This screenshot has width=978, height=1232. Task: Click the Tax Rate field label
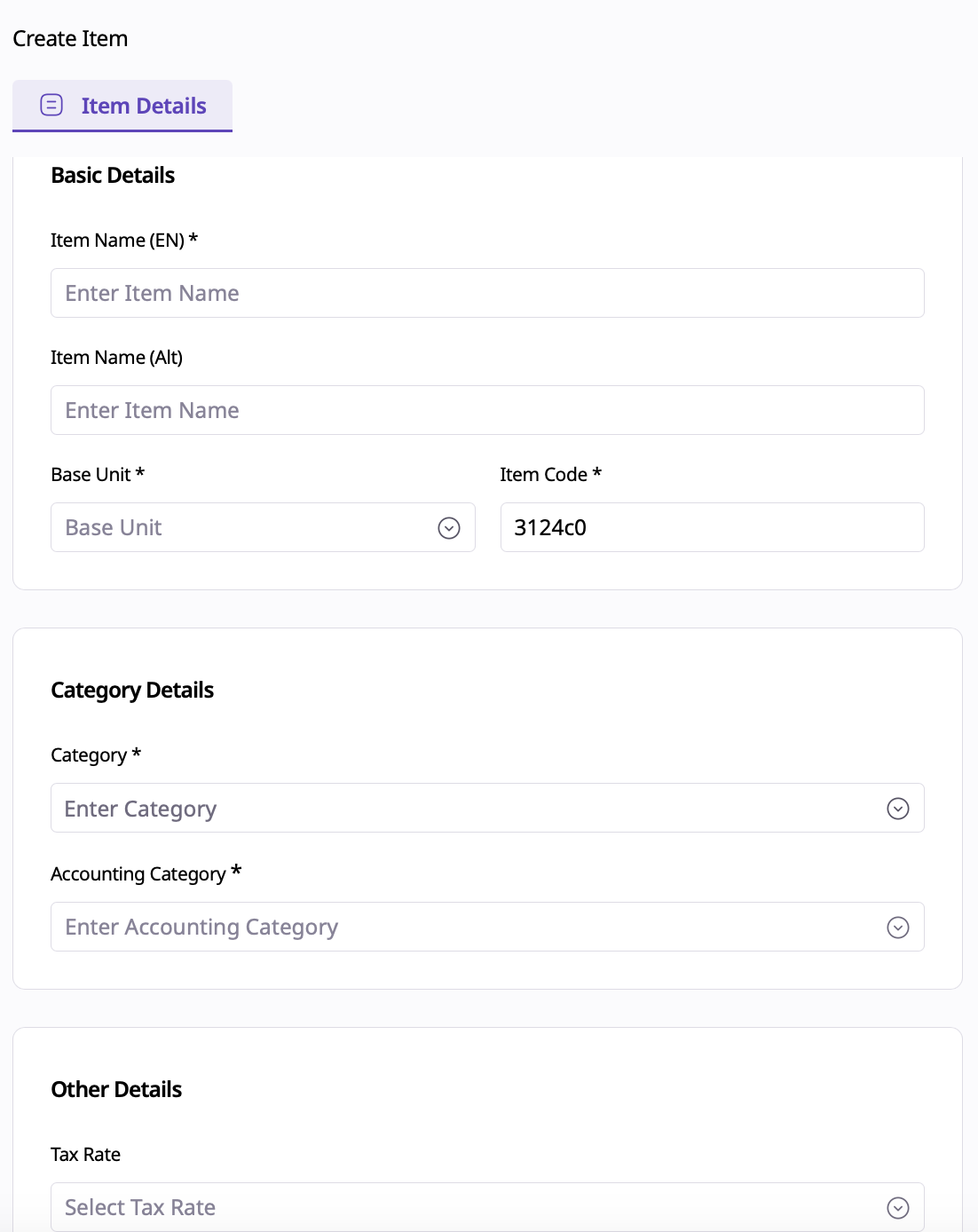click(x=85, y=1155)
